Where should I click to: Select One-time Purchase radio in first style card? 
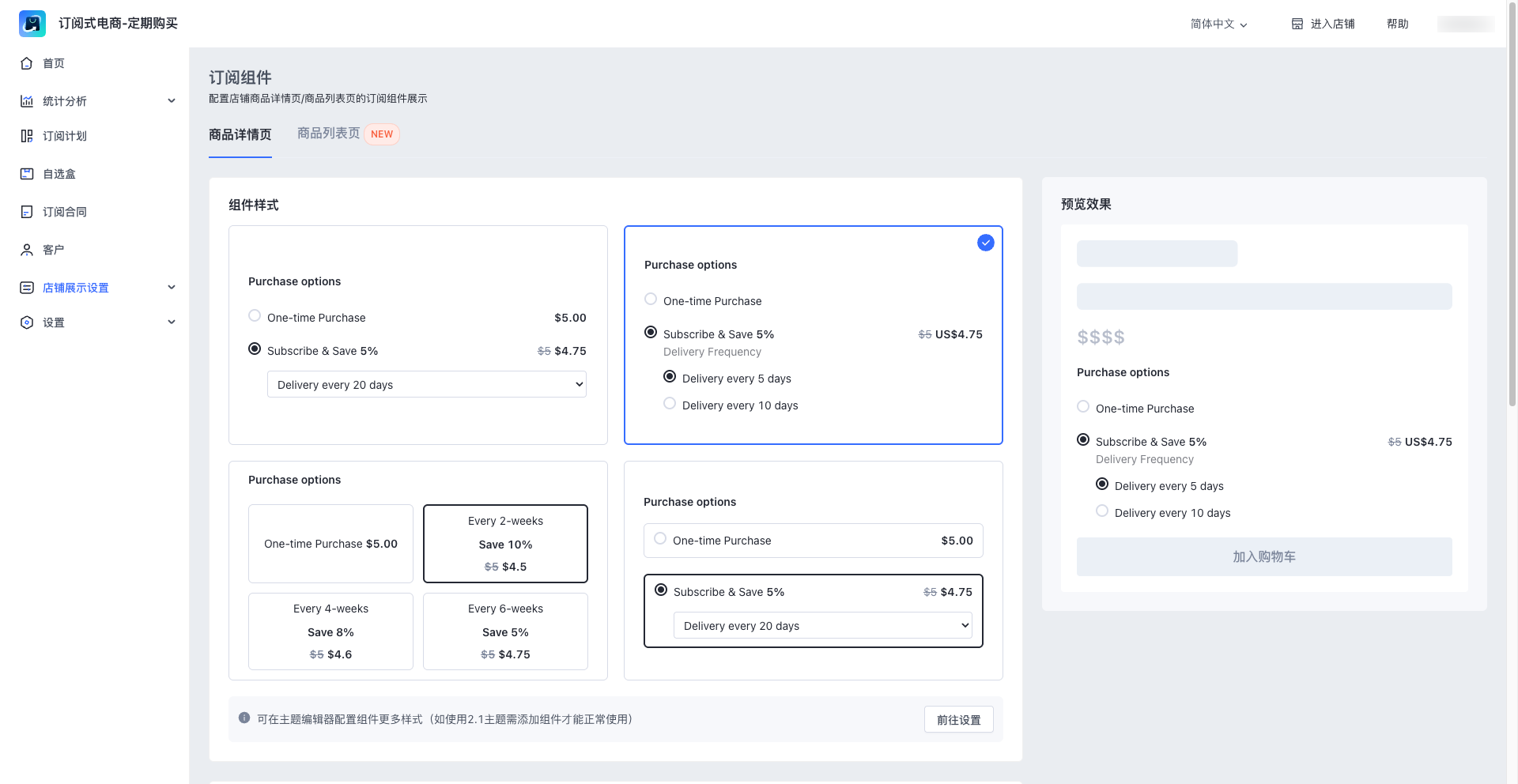pyautogui.click(x=255, y=316)
